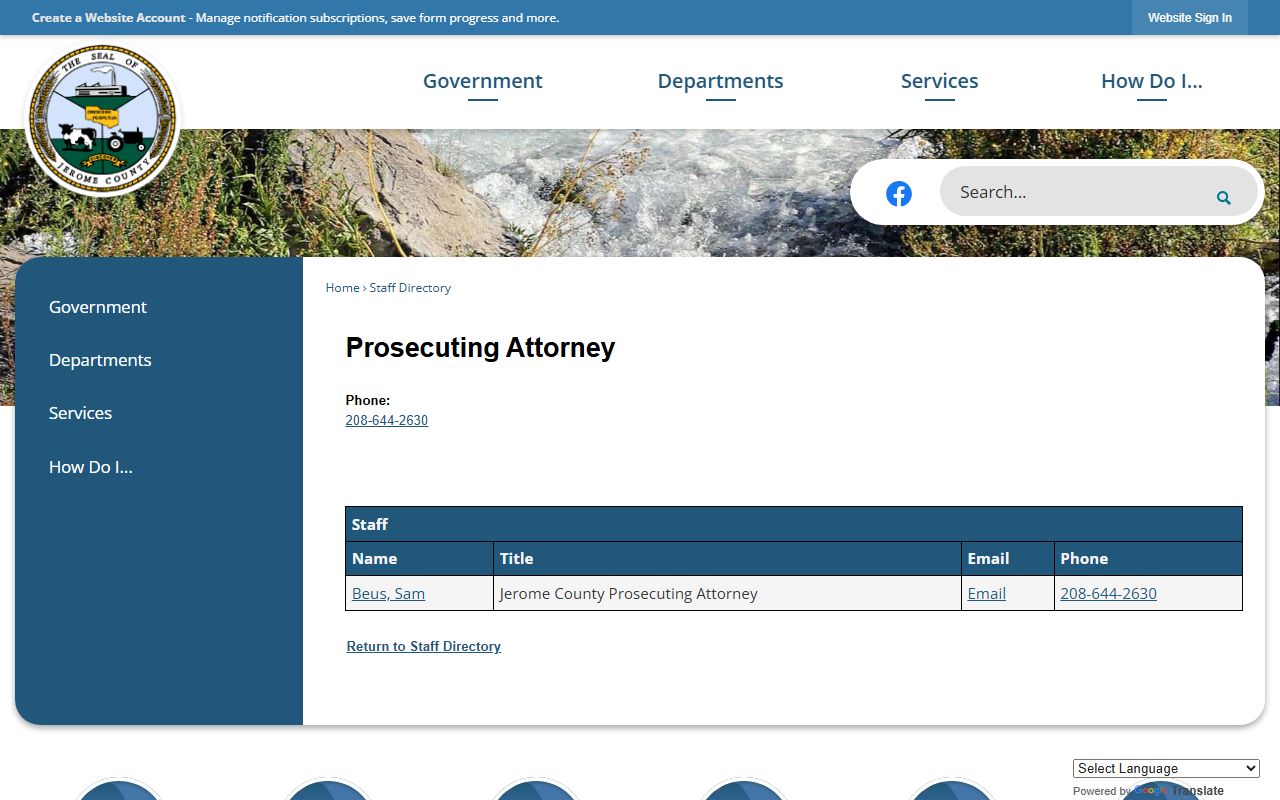Open the Facebook icon link
The height and width of the screenshot is (800, 1280).
click(899, 194)
